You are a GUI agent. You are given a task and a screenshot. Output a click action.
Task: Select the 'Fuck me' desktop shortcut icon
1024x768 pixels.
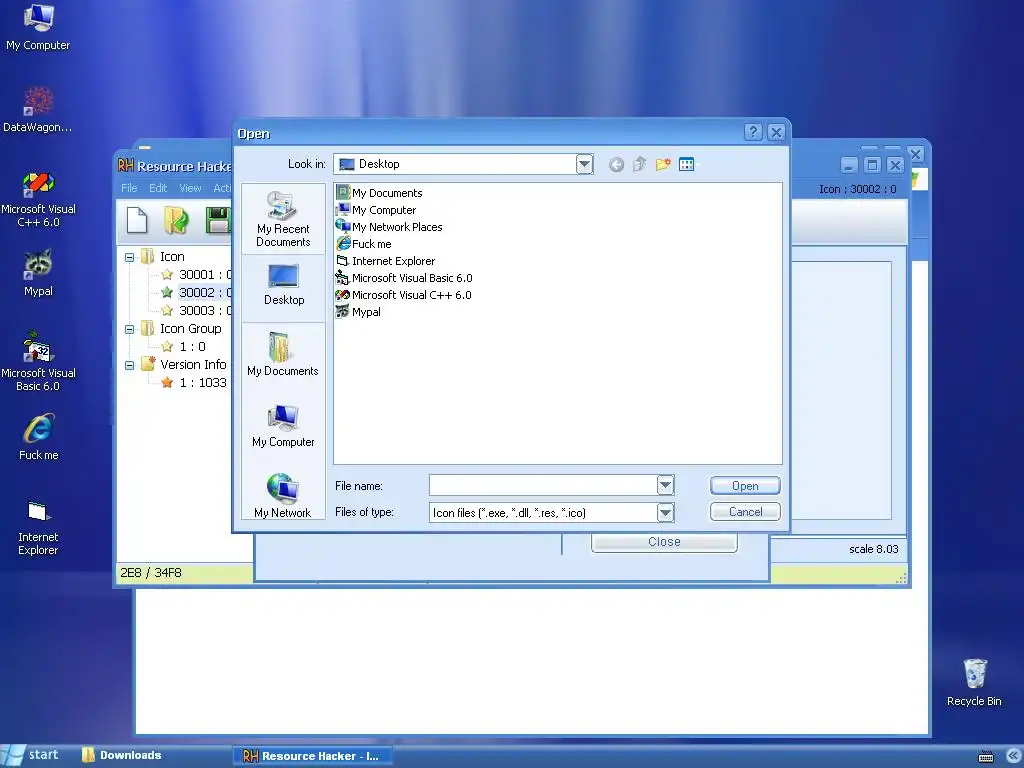click(x=39, y=436)
